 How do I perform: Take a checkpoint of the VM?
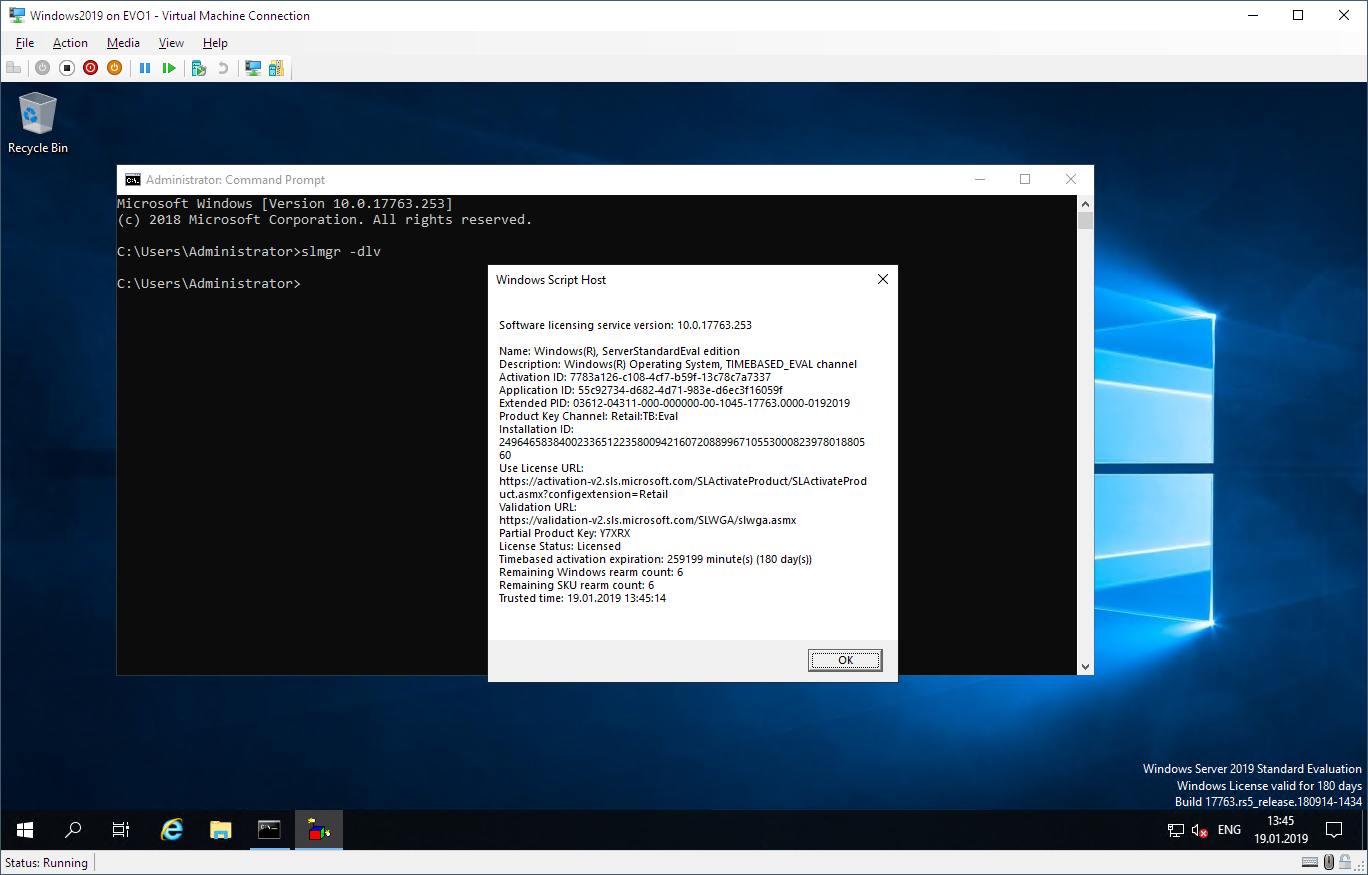[x=198, y=67]
